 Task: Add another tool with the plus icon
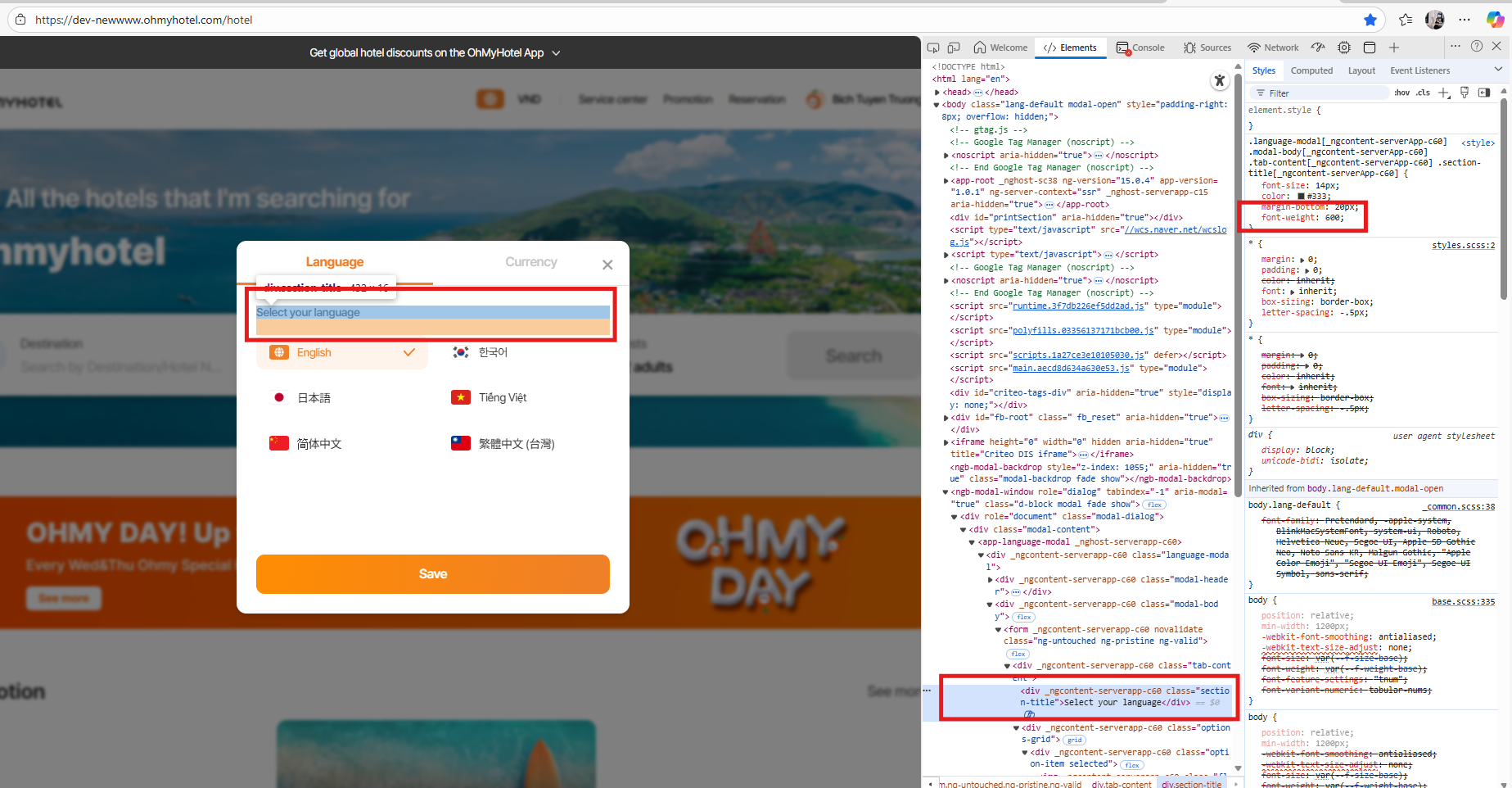[1394, 48]
